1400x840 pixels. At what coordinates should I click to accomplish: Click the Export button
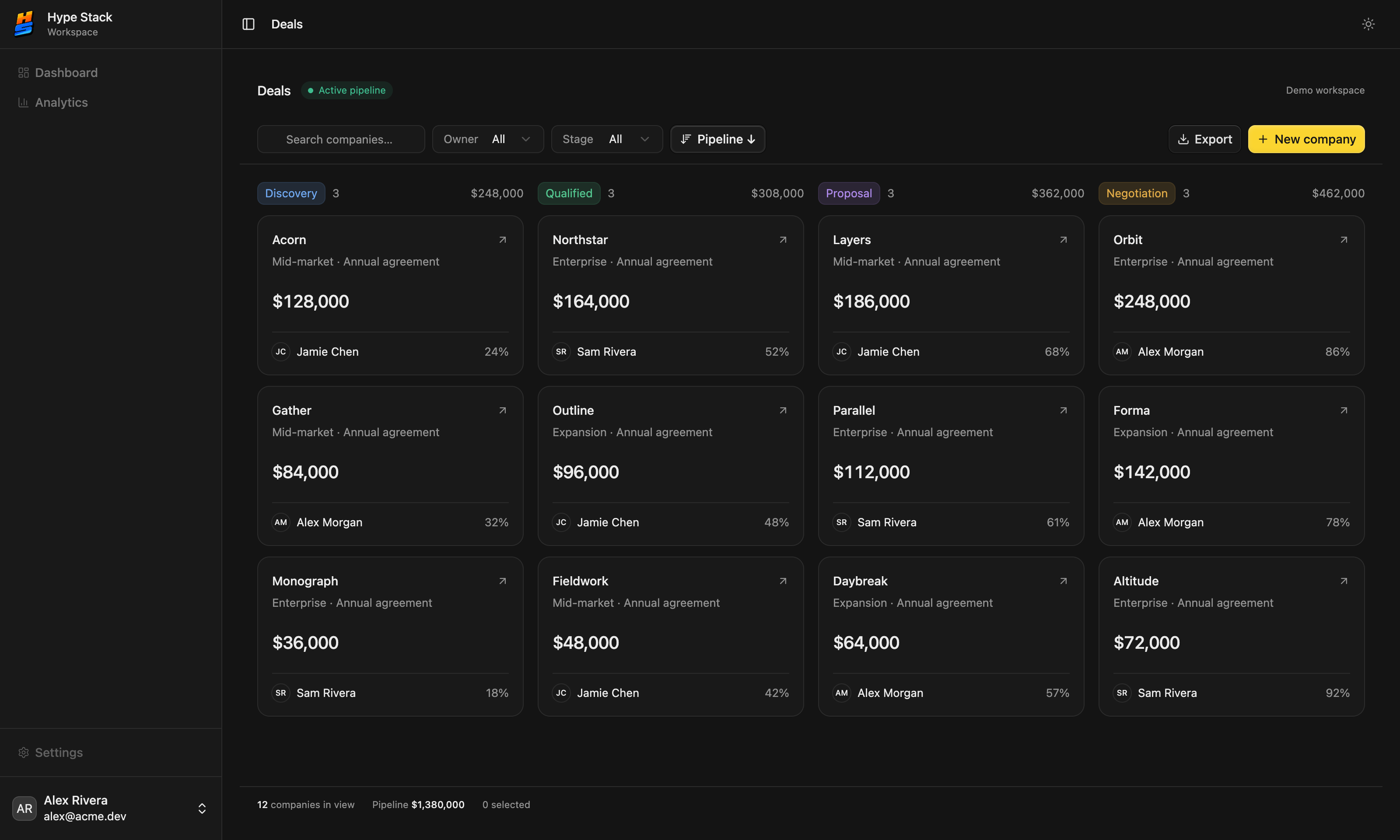pos(1204,139)
